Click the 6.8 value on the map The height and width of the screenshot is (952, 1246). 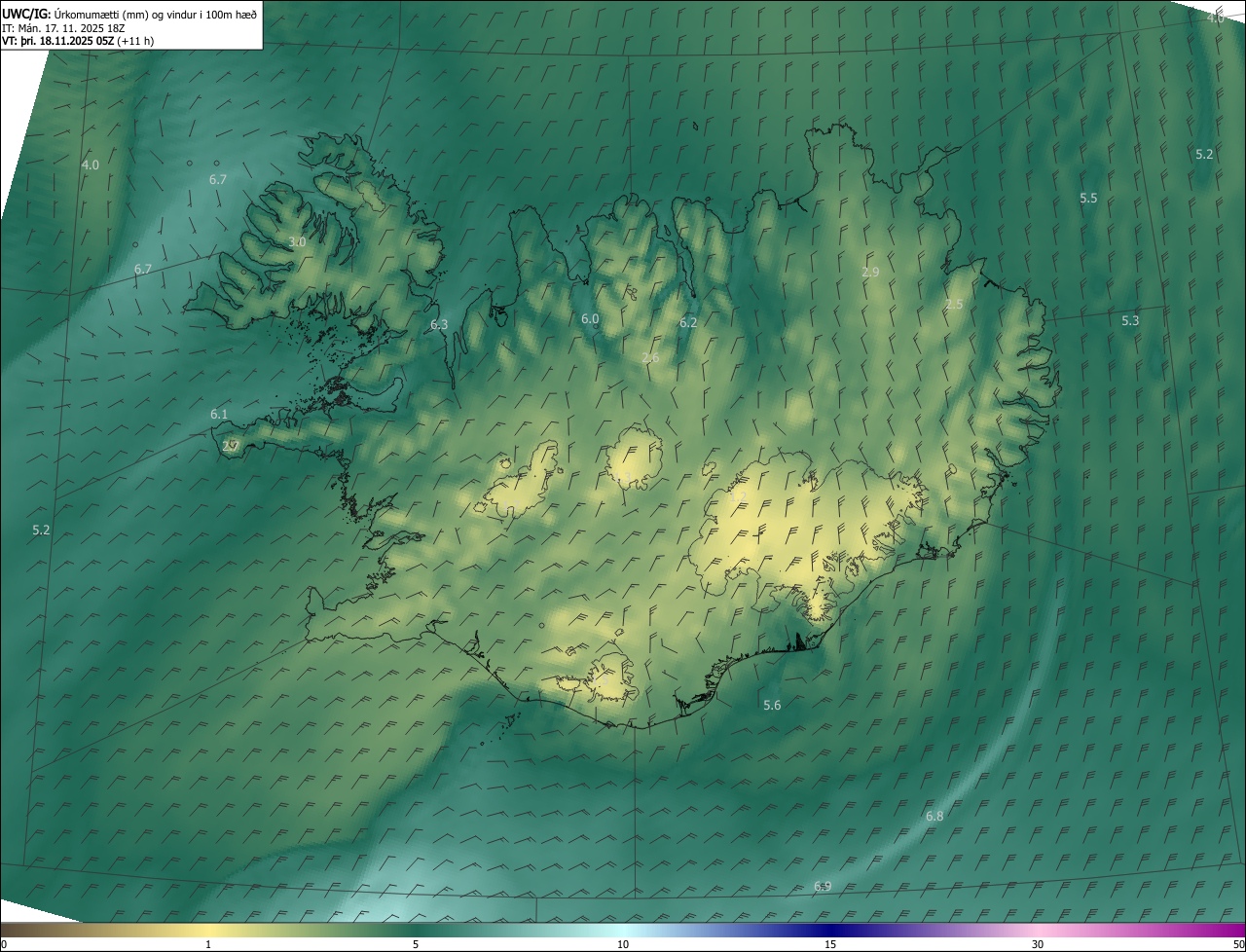pos(934,817)
